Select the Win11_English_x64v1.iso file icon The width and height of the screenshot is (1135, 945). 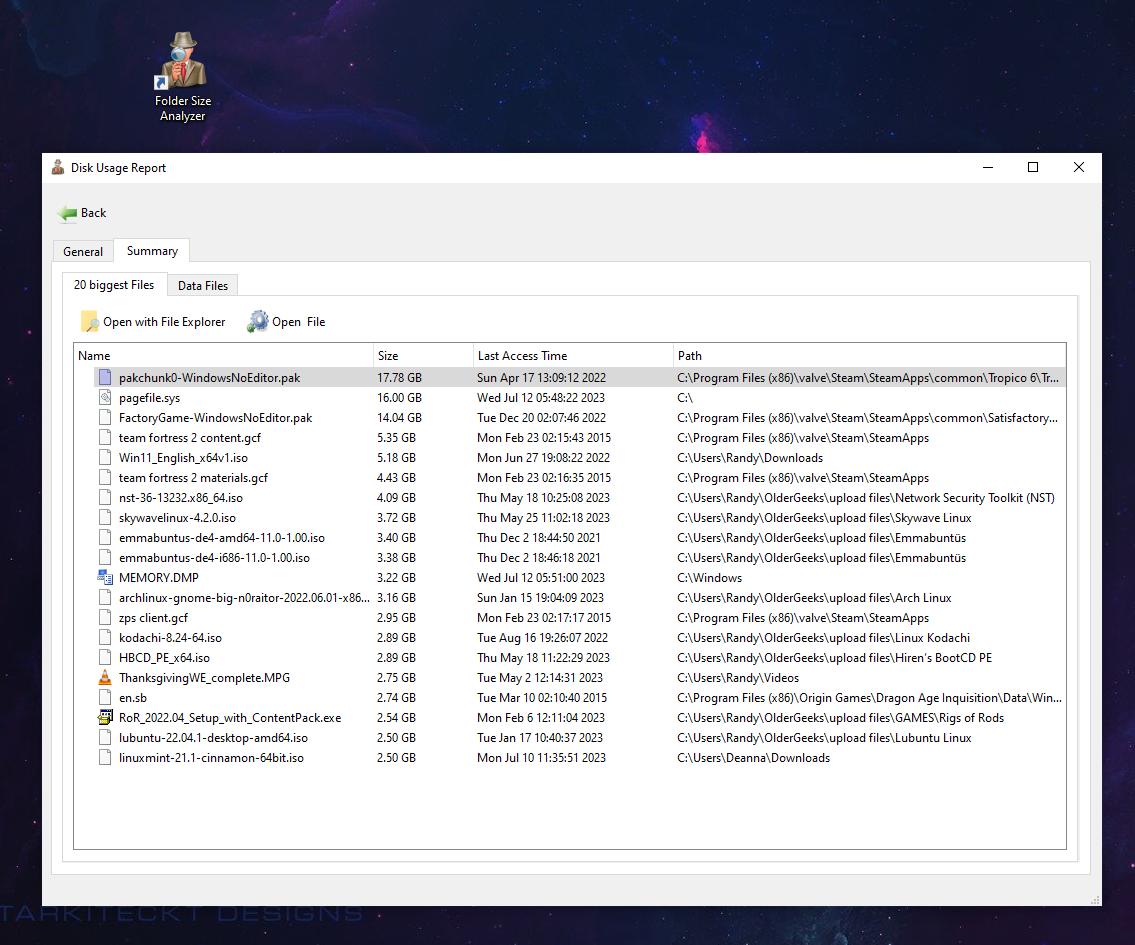tap(105, 457)
